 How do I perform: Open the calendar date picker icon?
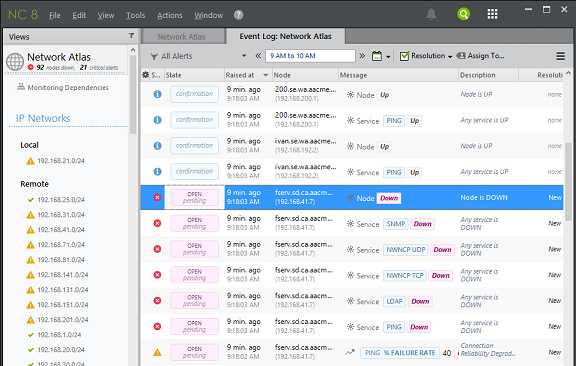coord(377,56)
